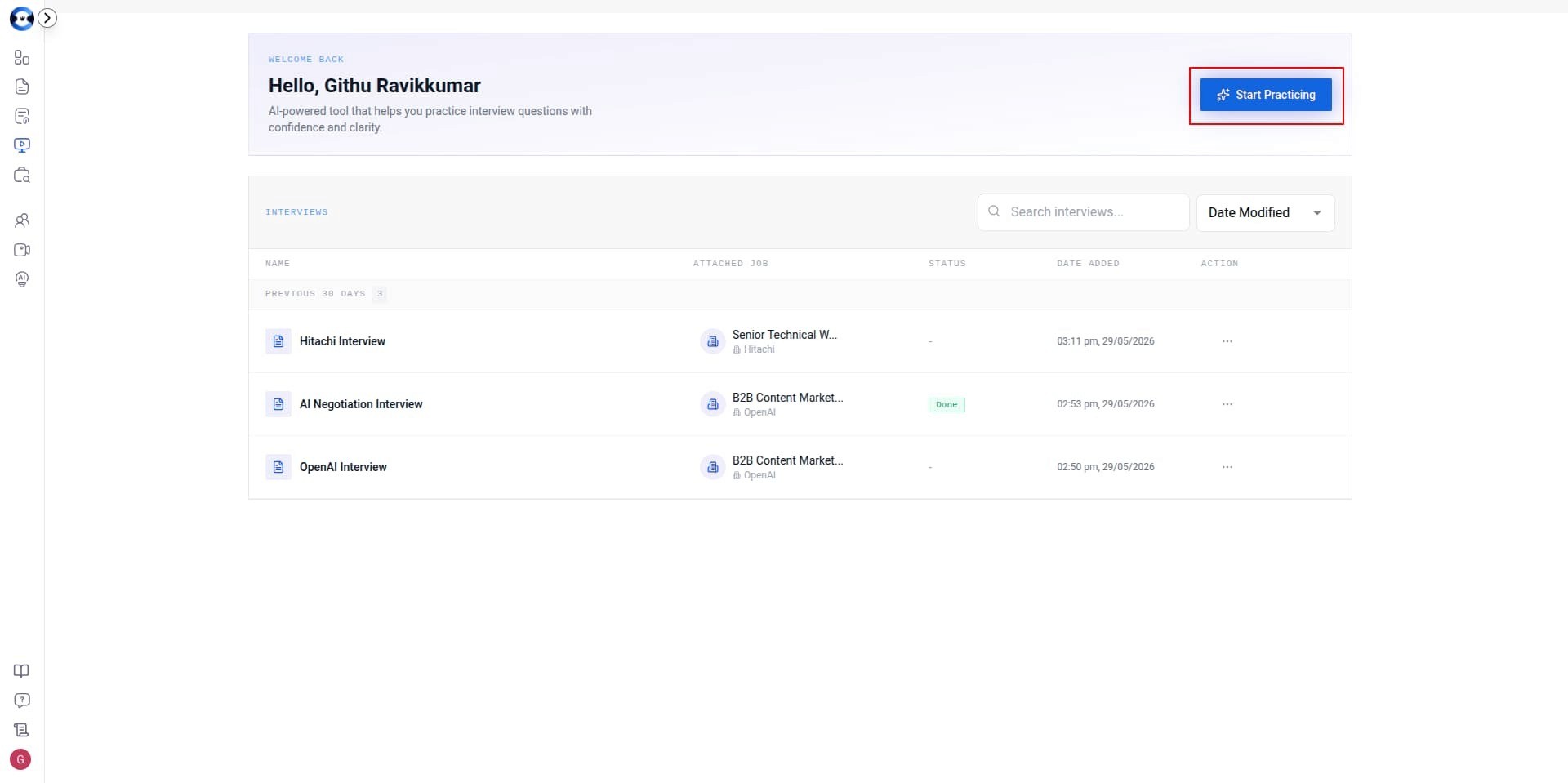Image resolution: width=1568 pixels, height=783 pixels.
Task: Click the 02:53 pm, 29/05/2026 date
Action: click(1106, 404)
